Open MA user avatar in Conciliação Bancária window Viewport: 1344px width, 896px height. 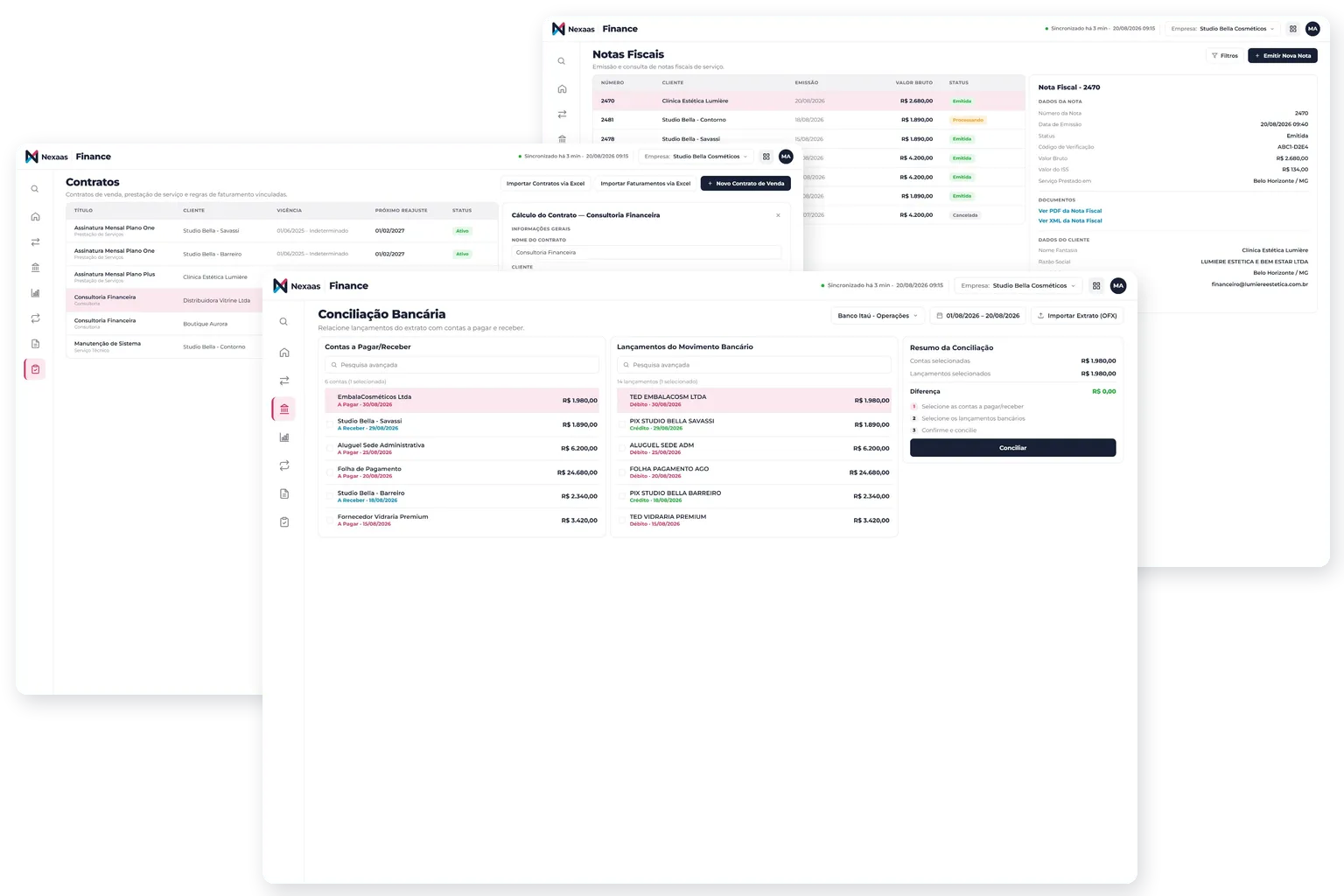tap(1118, 286)
